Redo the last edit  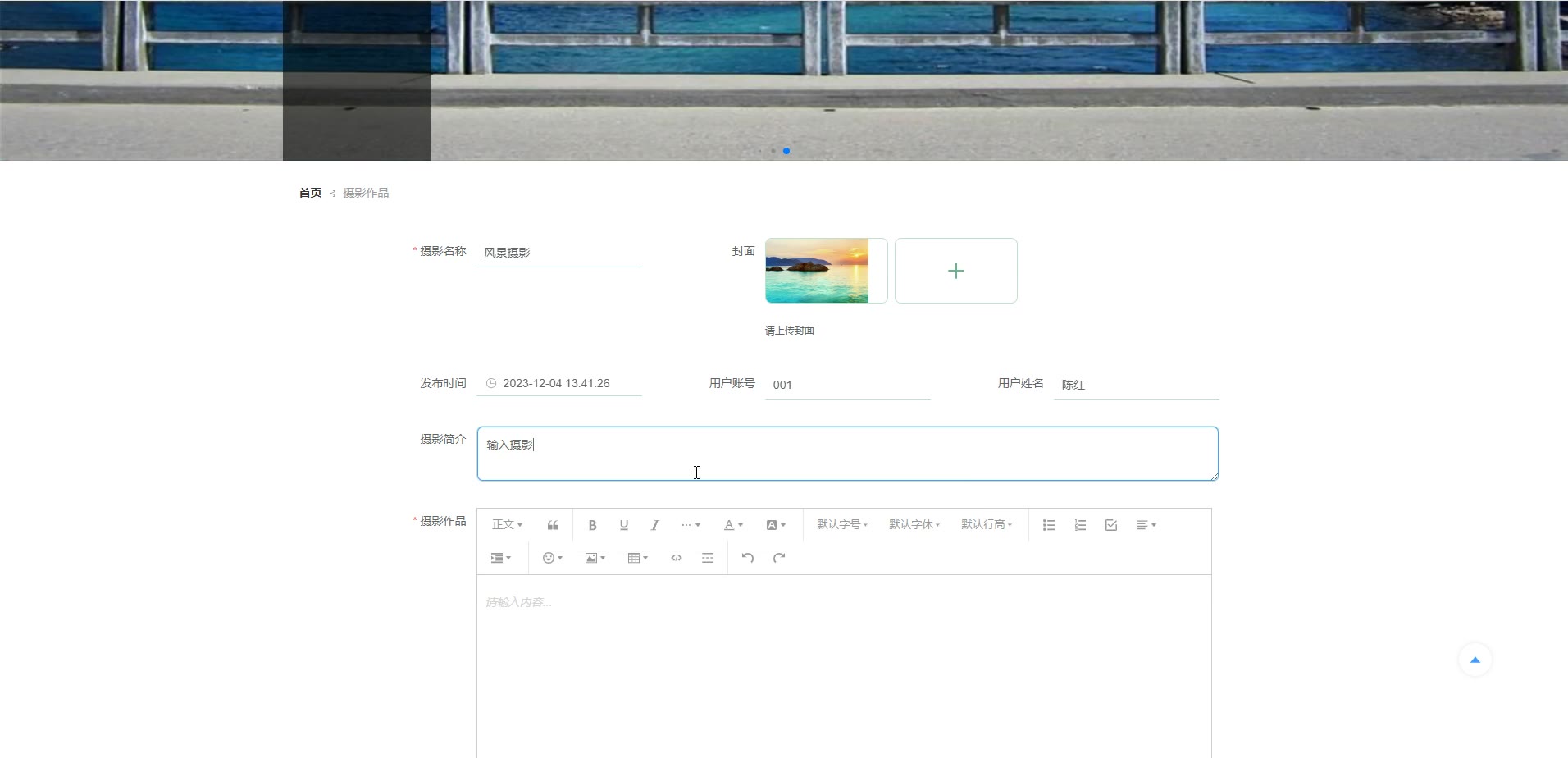[779, 558]
